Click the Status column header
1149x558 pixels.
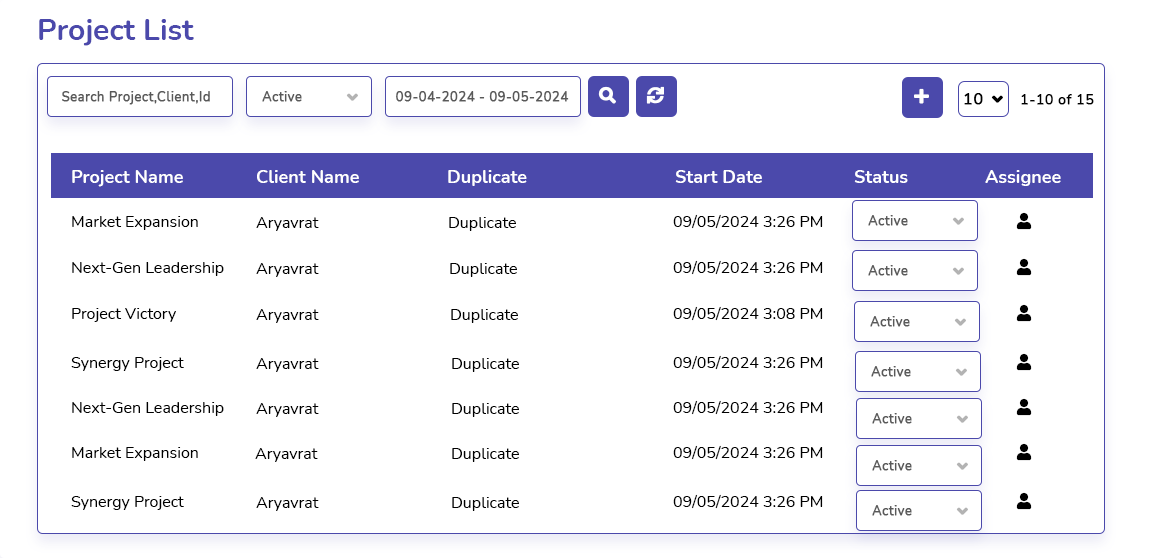[881, 177]
